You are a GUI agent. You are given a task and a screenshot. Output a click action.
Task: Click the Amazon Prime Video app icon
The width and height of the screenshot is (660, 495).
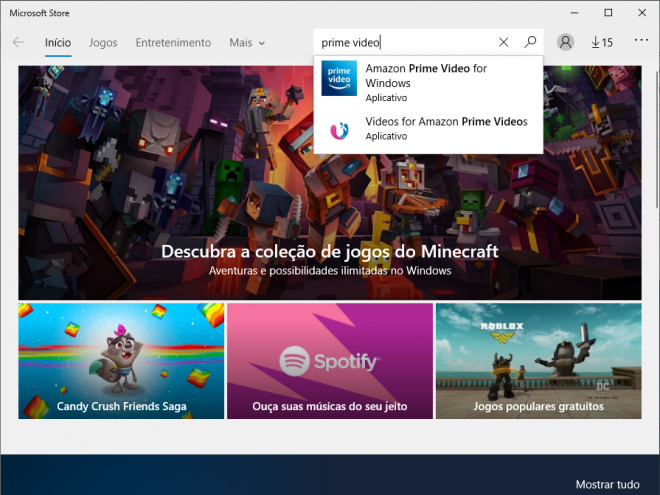click(339, 78)
